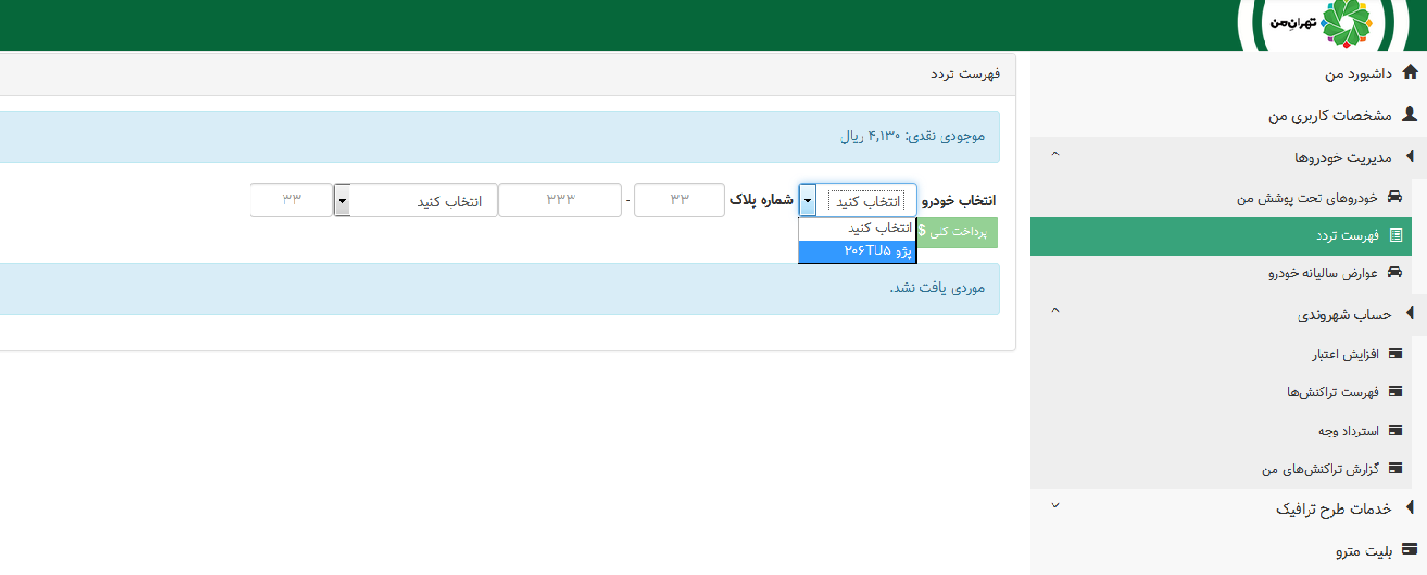Click the card icon beside فهرست تراکنش‌ها
Screen dimensions: 1427x575
(1395, 392)
